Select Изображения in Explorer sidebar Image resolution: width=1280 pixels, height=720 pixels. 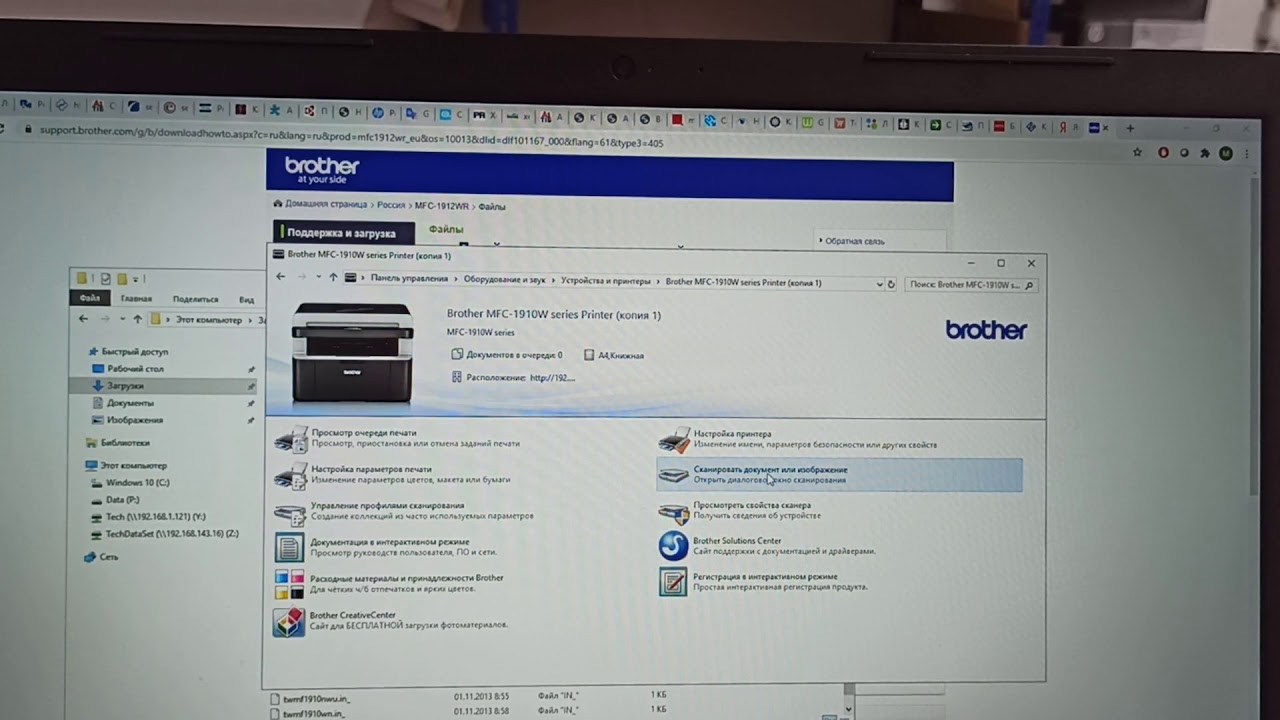coord(134,420)
